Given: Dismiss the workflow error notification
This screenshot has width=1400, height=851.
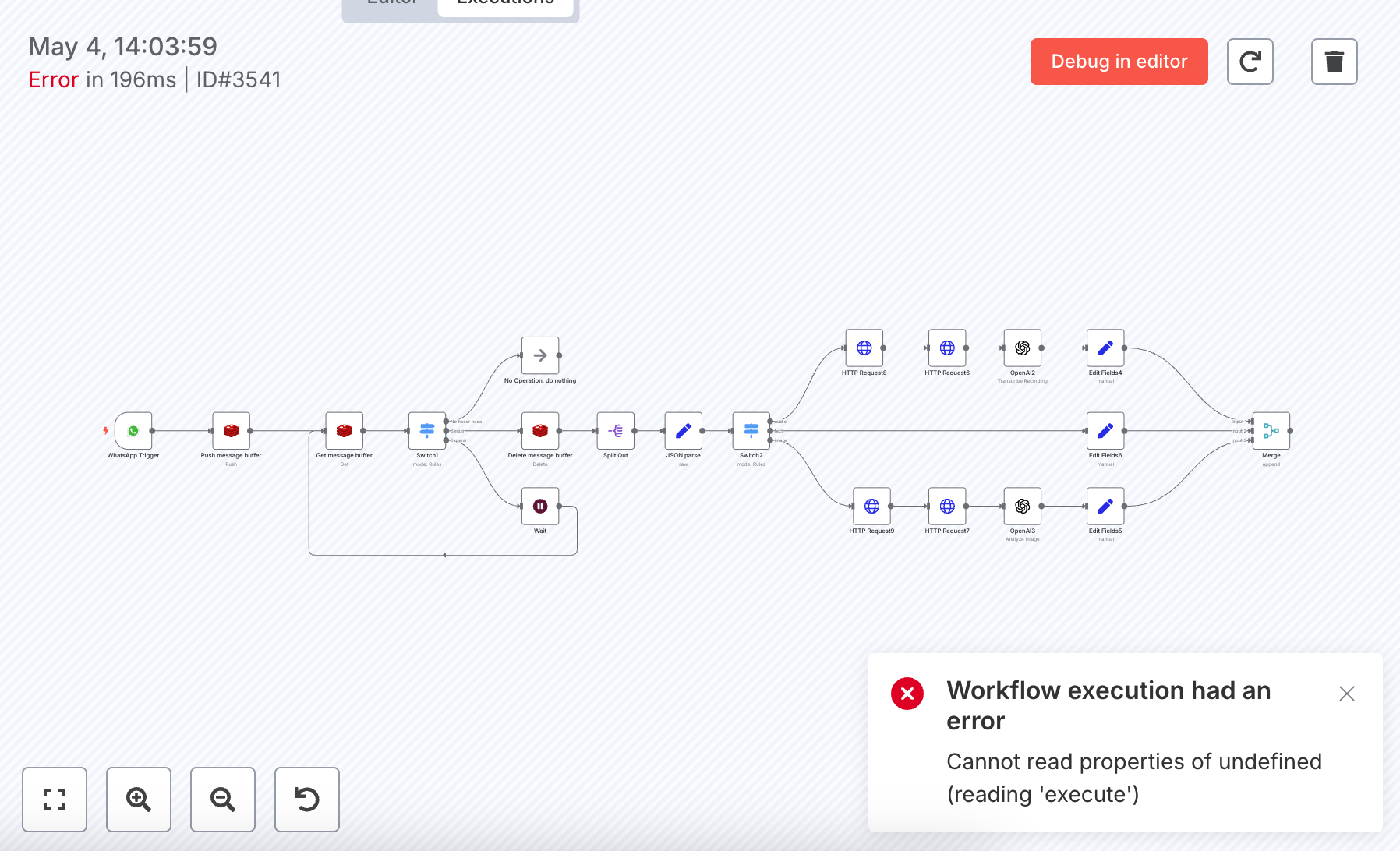Looking at the screenshot, I should tap(1347, 694).
